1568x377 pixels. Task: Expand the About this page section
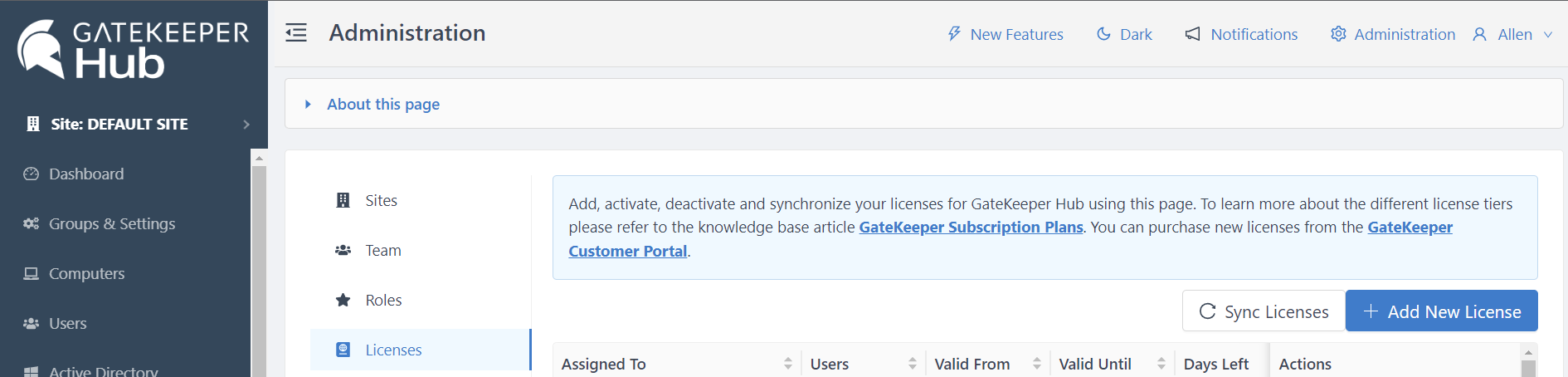point(382,104)
